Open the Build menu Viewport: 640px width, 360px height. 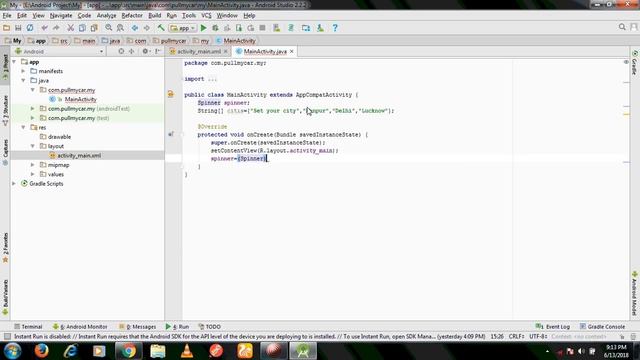coord(154,16)
